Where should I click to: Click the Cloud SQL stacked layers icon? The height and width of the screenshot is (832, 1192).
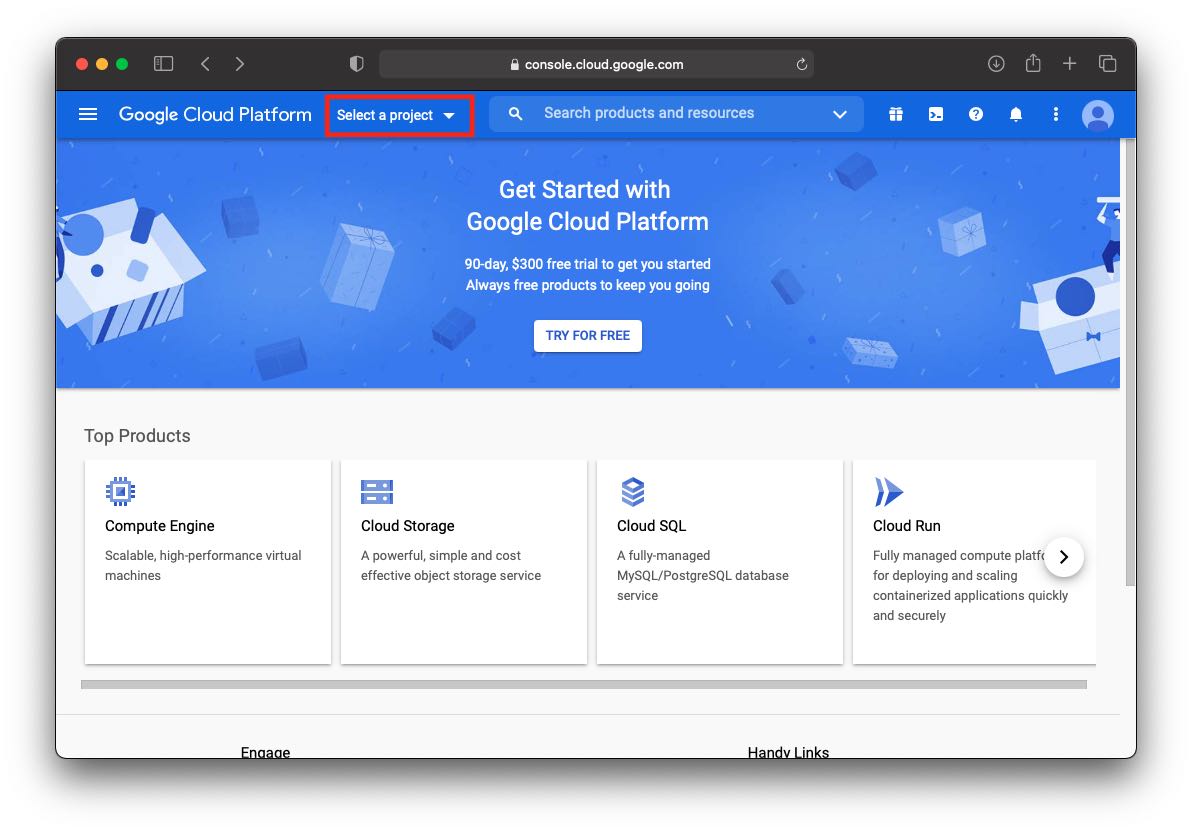(632, 491)
